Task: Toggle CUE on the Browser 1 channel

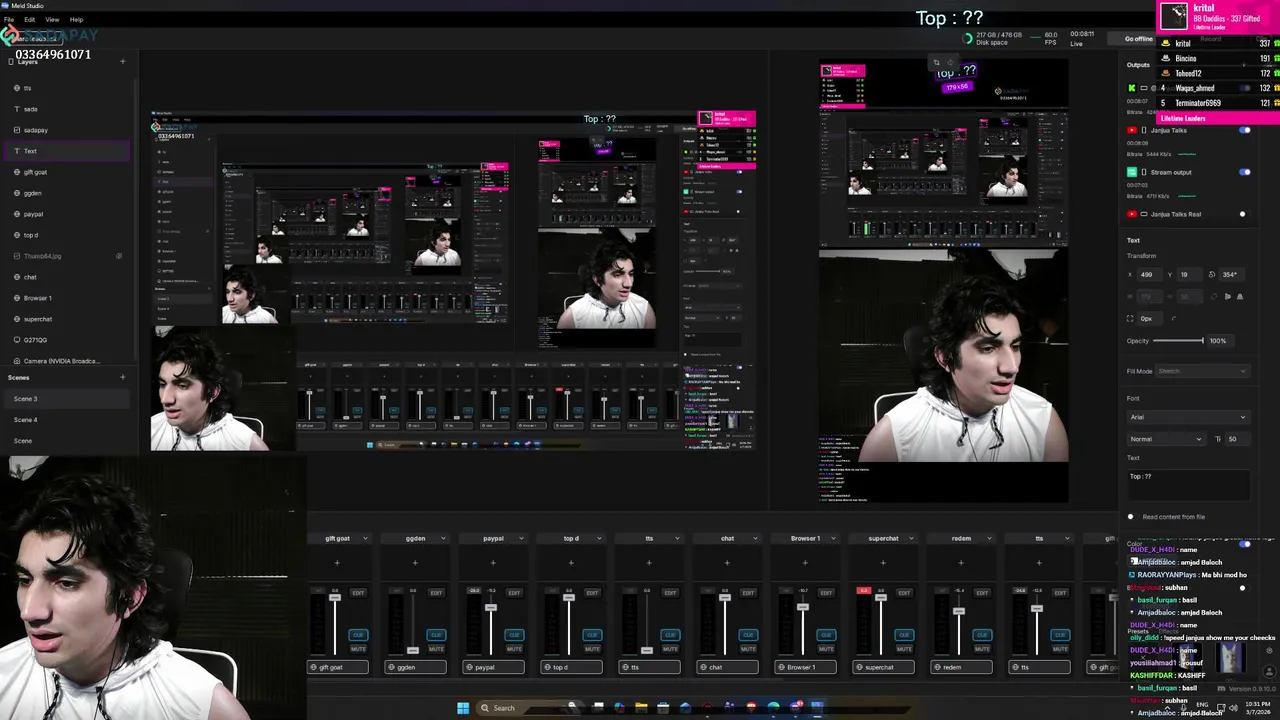Action: tap(826, 635)
